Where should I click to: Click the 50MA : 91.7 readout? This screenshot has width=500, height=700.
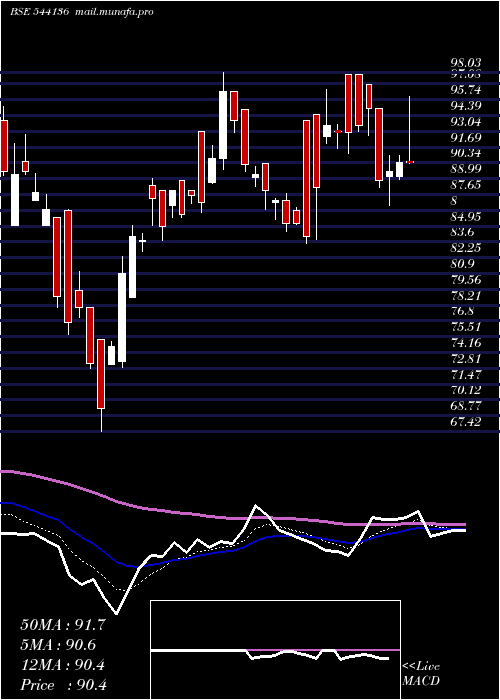click(63, 625)
